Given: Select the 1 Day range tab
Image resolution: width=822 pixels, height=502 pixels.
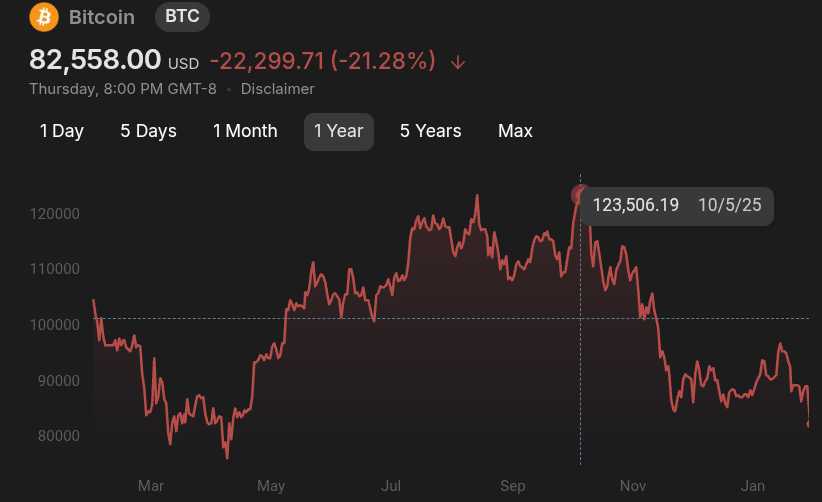Looking at the screenshot, I should (x=61, y=131).
